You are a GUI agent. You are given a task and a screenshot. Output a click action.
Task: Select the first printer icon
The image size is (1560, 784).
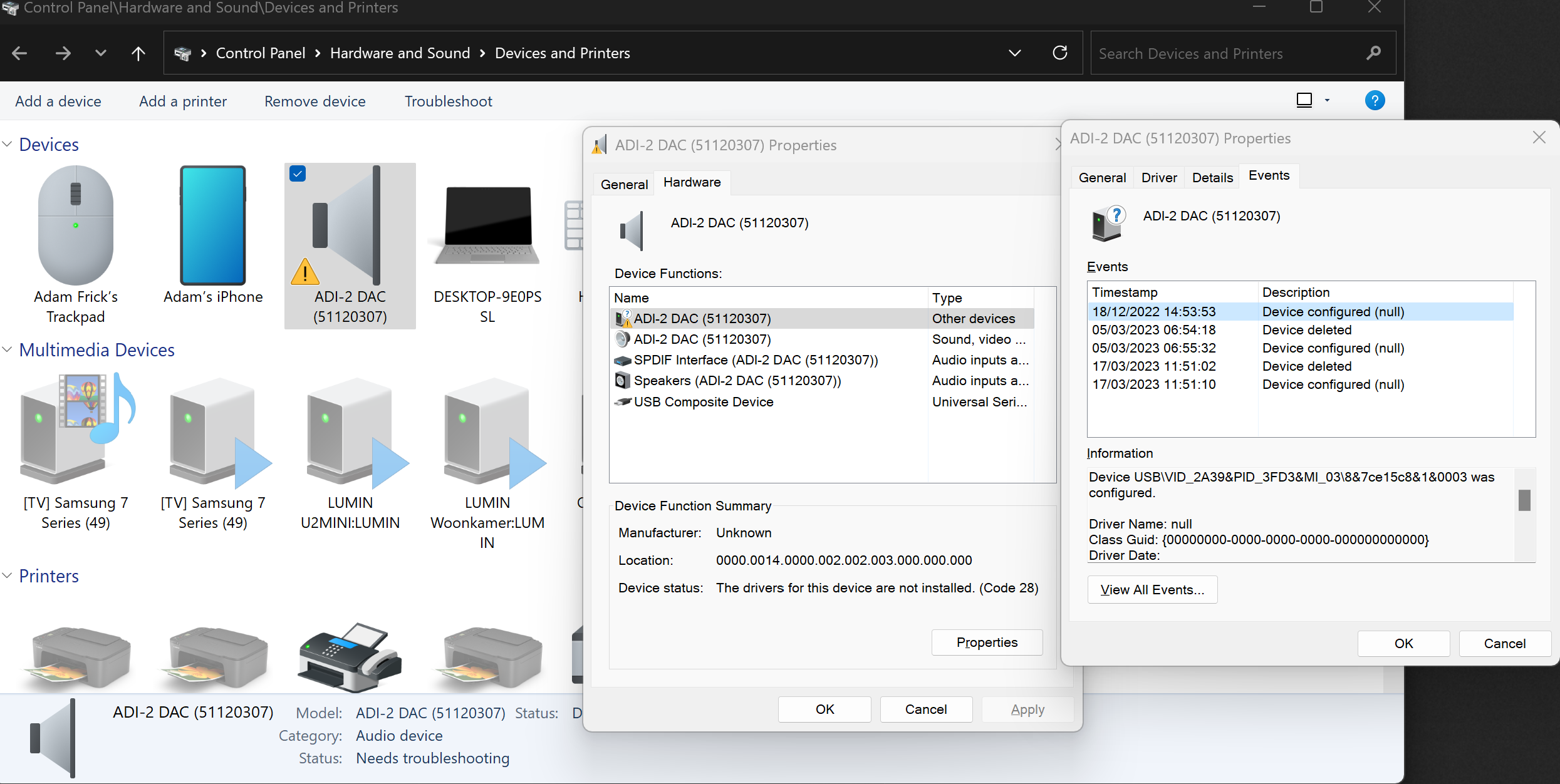[76, 658]
